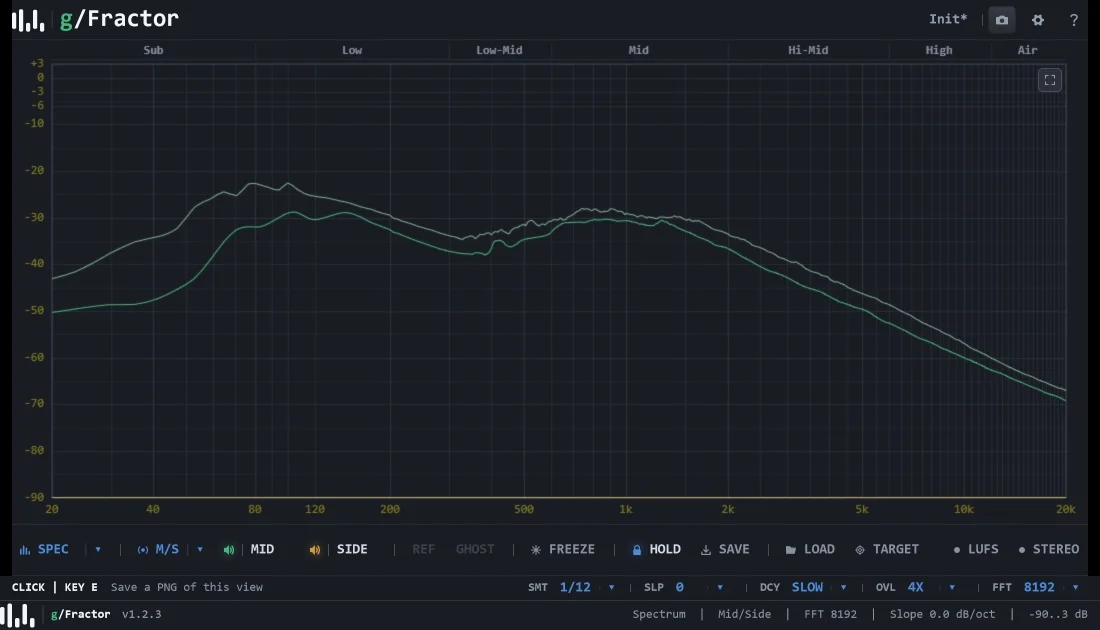This screenshot has height=630, width=1100.
Task: Expand the SMT smoothing dropdown arrow
Action: pyautogui.click(x=611, y=587)
